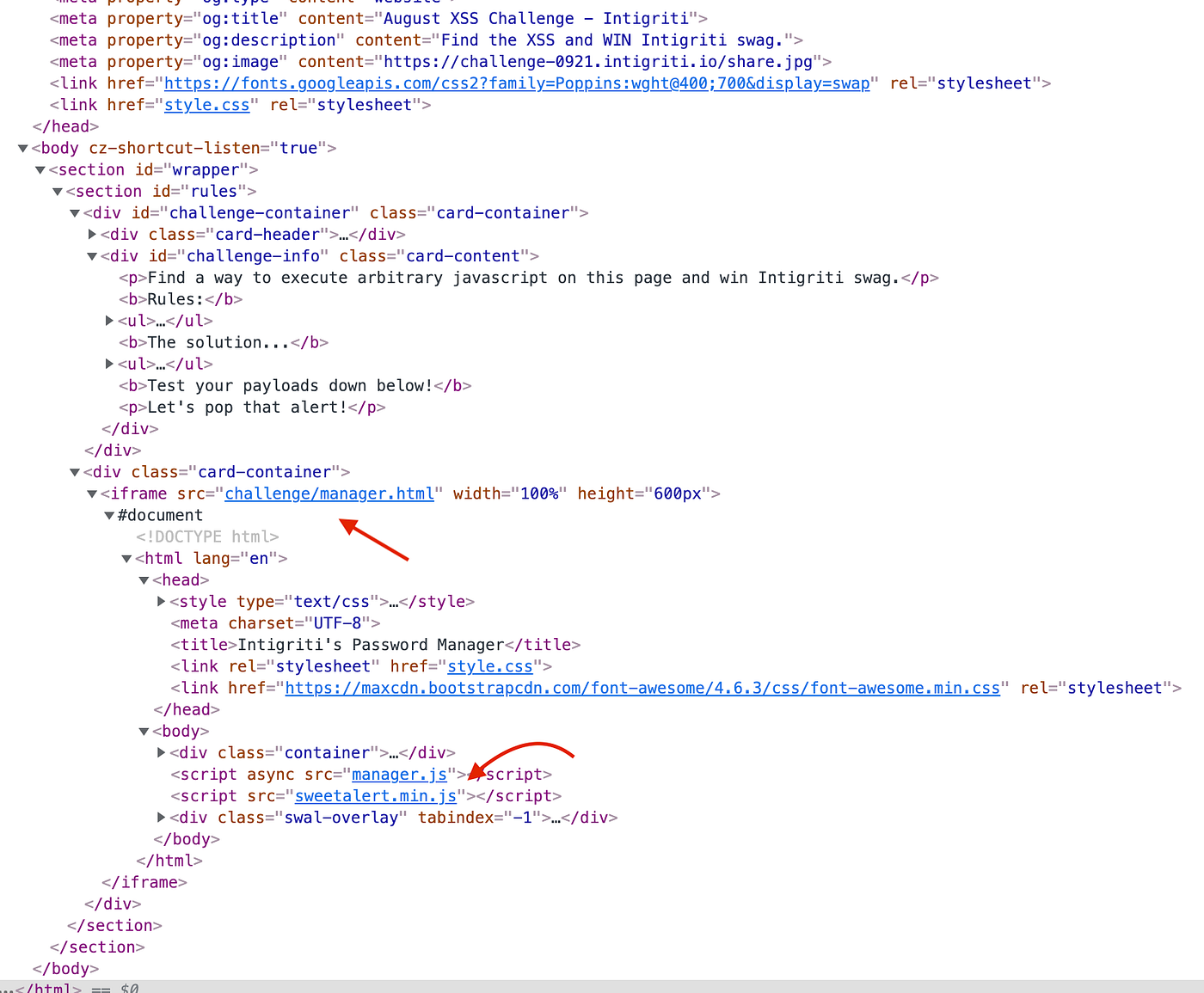Image resolution: width=1204 pixels, height=993 pixels.
Task: Select the 'Find a way to execute' paragraph
Action: click(529, 278)
